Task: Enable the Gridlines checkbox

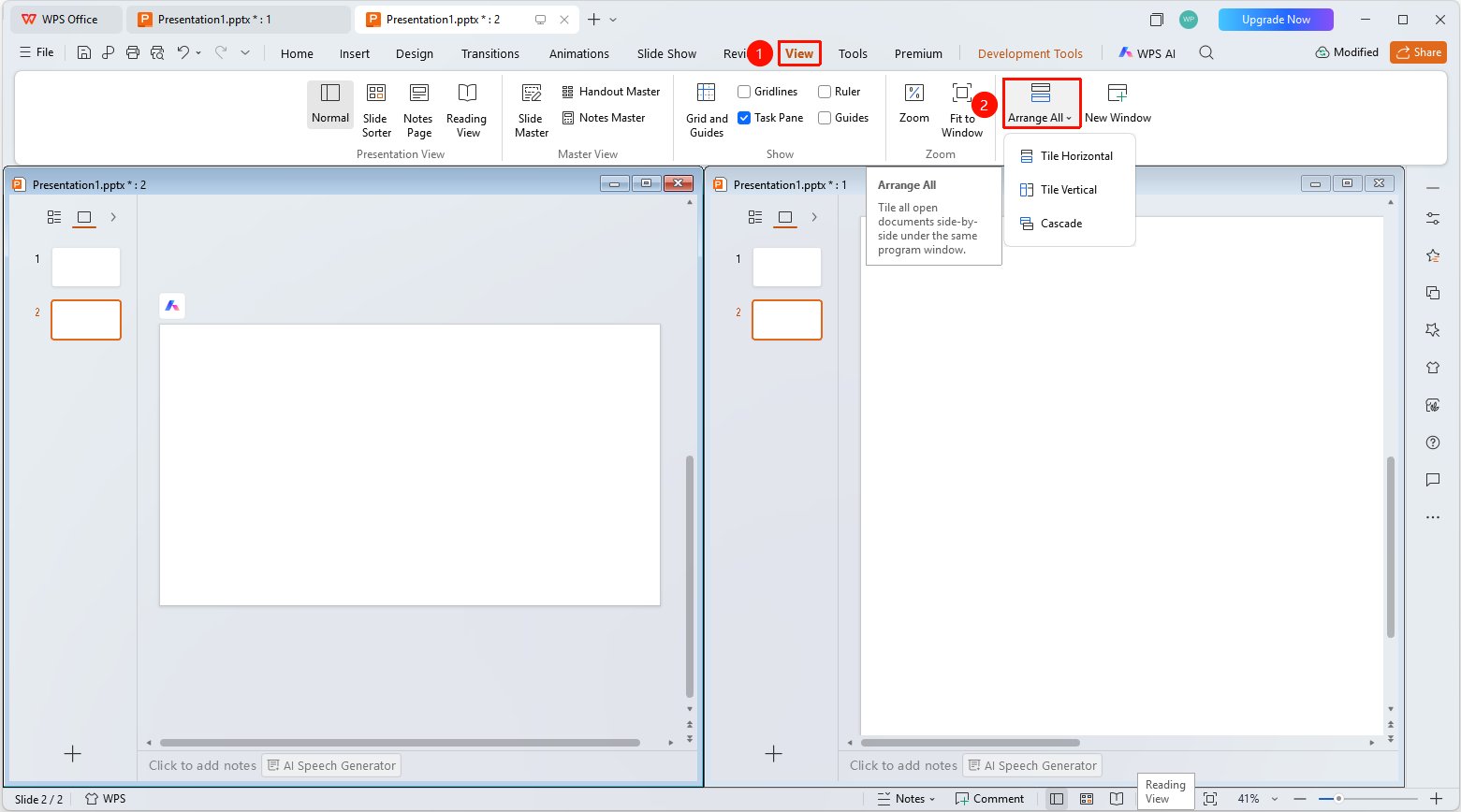Action: click(744, 92)
